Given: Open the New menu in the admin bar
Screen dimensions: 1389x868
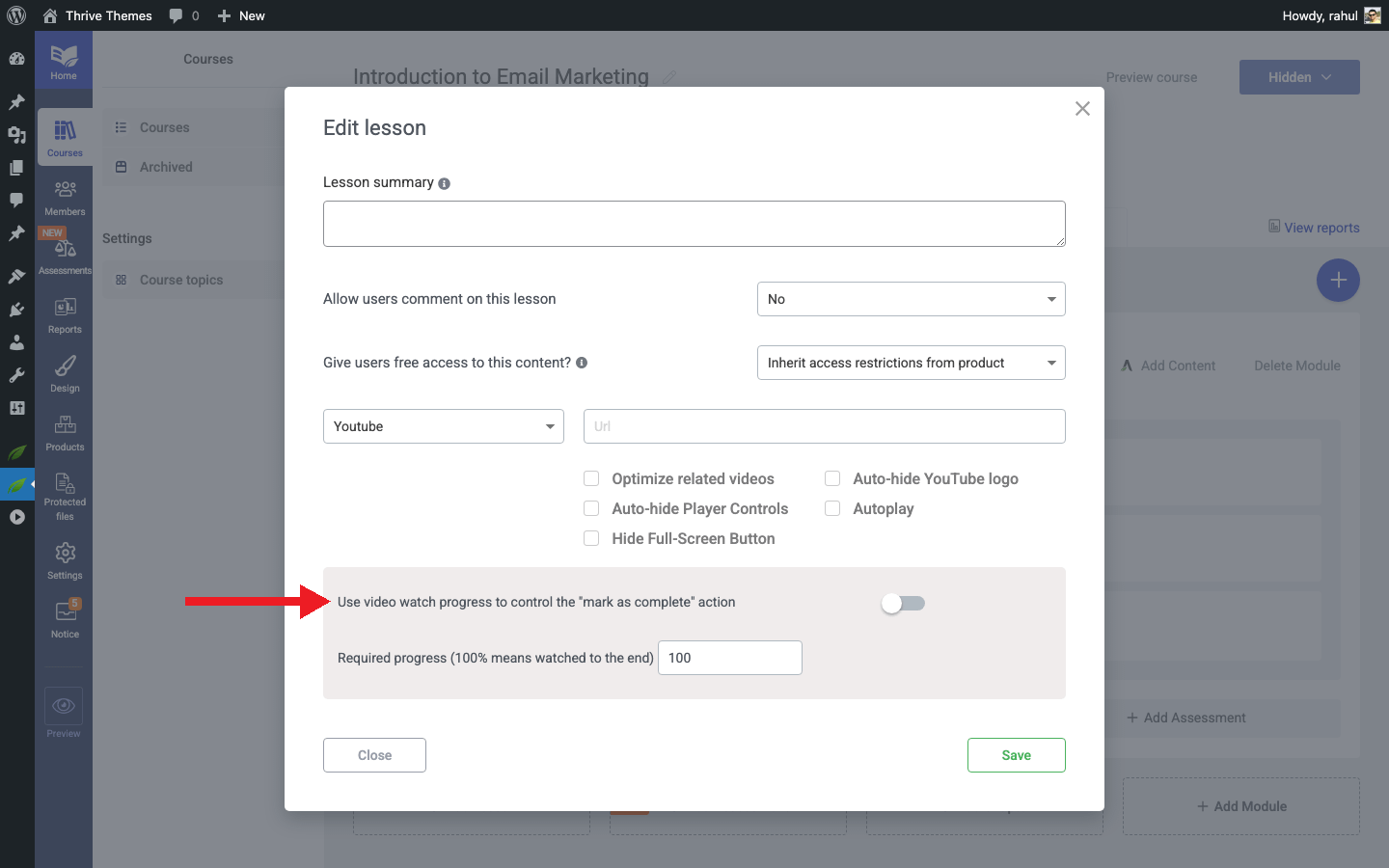Looking at the screenshot, I should pos(240,15).
